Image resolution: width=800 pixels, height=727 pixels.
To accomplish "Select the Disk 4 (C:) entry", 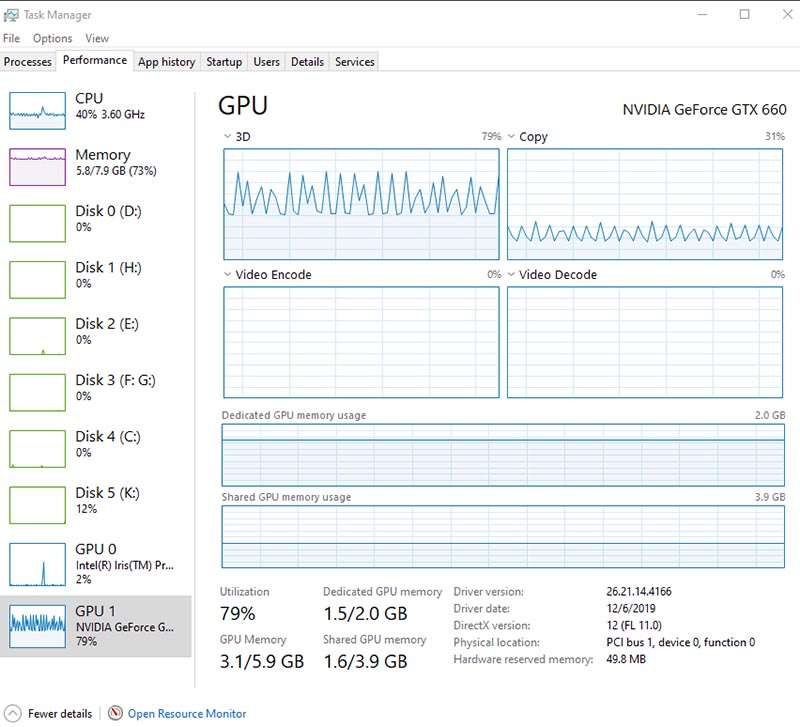I will click(x=96, y=448).
